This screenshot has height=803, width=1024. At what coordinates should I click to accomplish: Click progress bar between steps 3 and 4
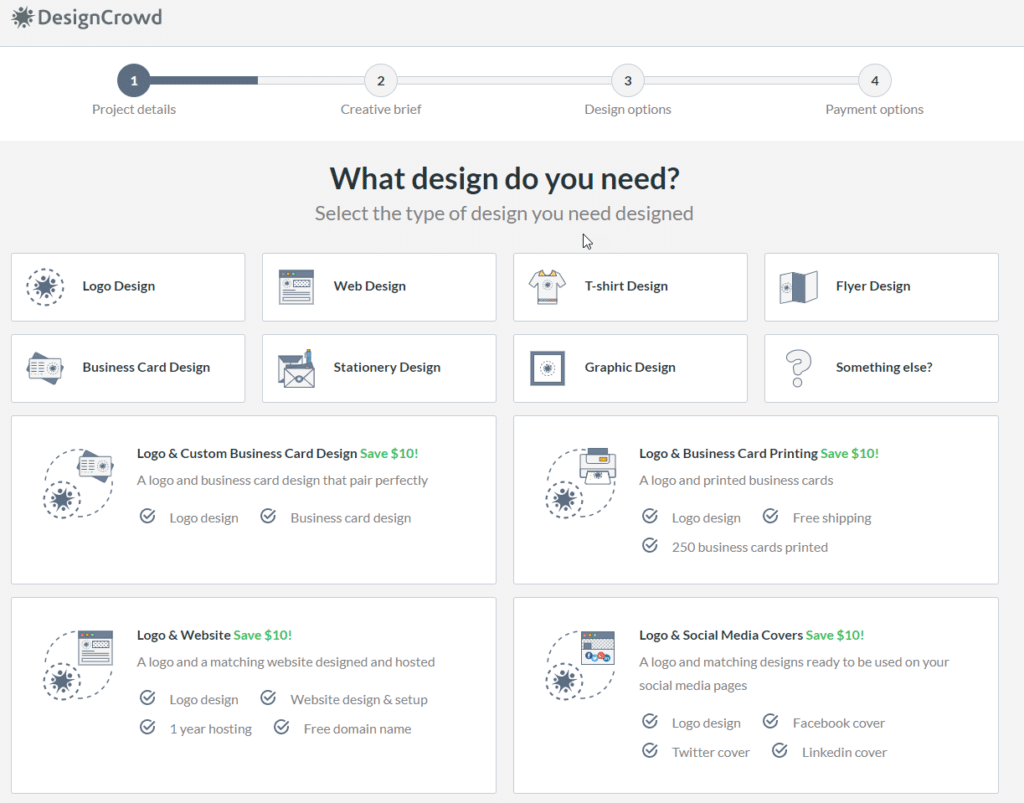[x=751, y=80]
